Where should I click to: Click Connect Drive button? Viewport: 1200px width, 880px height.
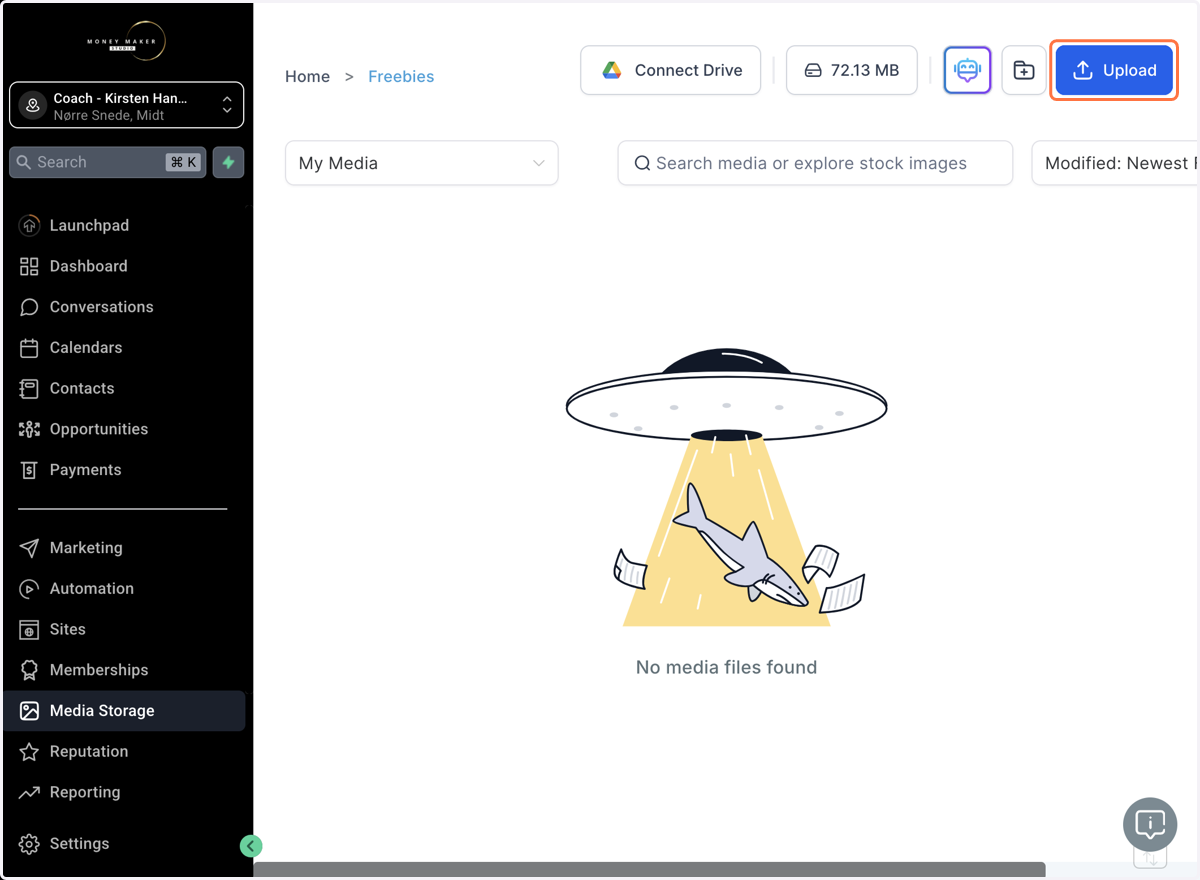(671, 70)
